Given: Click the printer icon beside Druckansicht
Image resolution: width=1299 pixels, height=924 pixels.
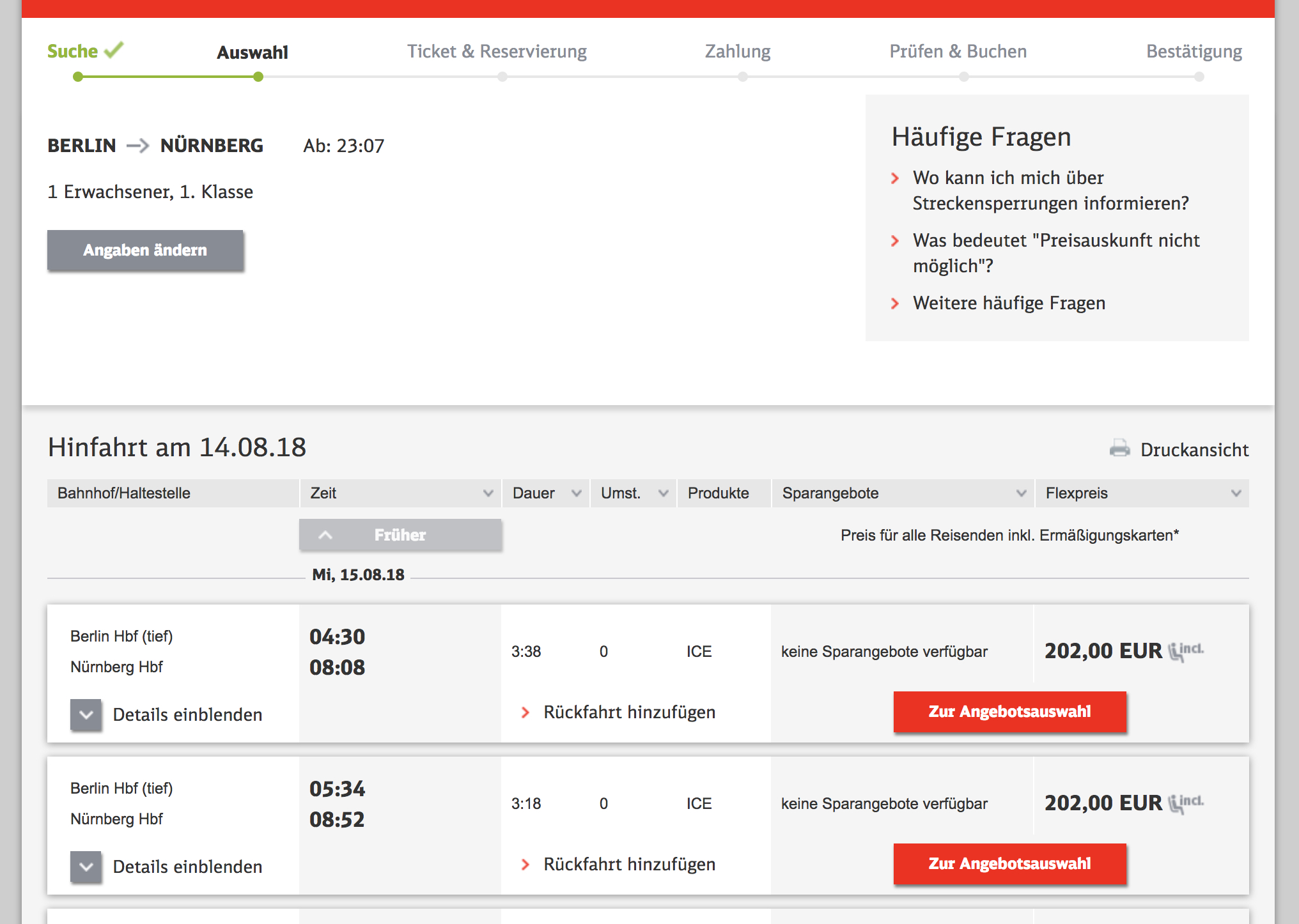Looking at the screenshot, I should [x=1119, y=448].
